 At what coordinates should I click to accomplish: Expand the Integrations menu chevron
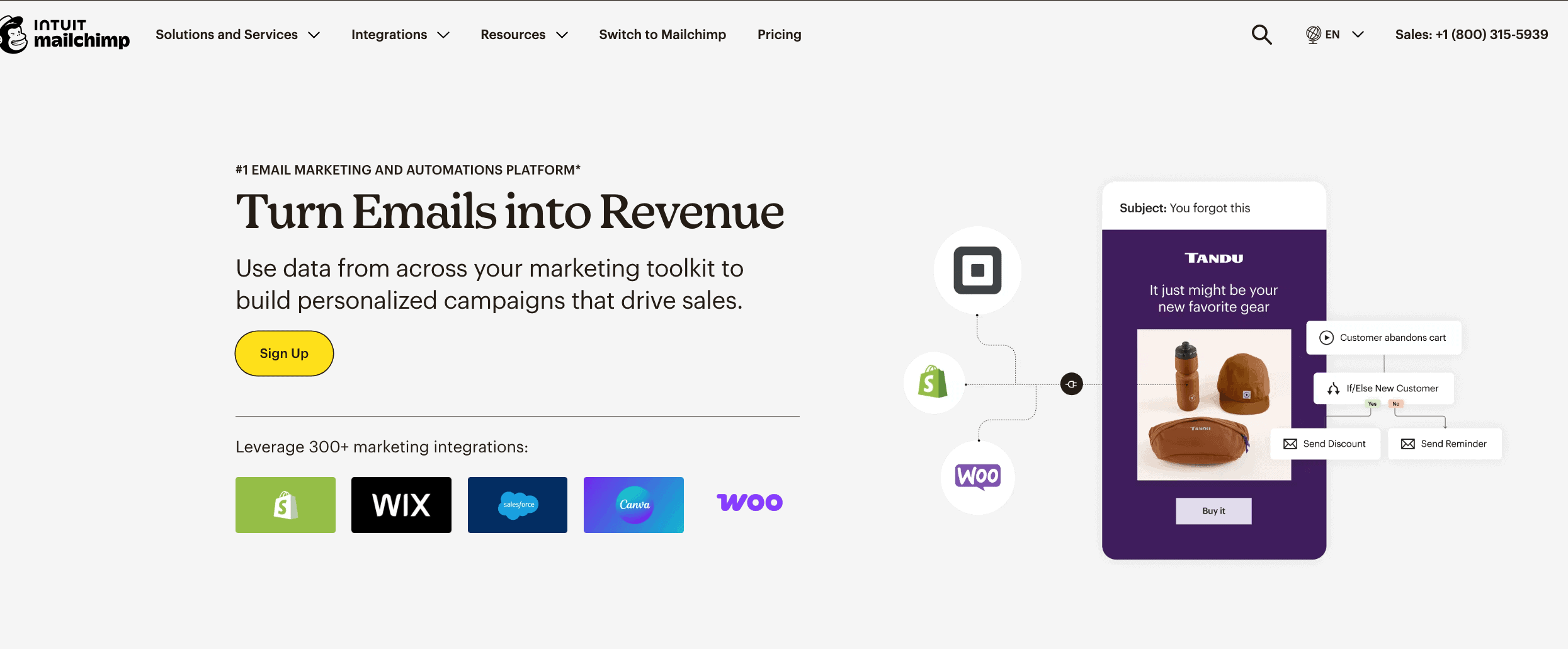(443, 35)
